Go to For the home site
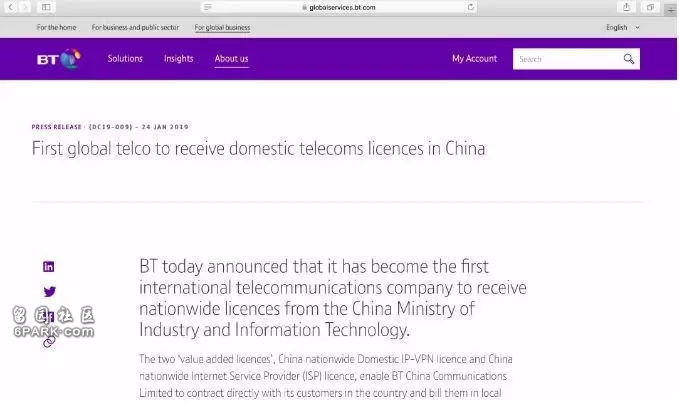The height and width of the screenshot is (404, 679). (x=56, y=27)
